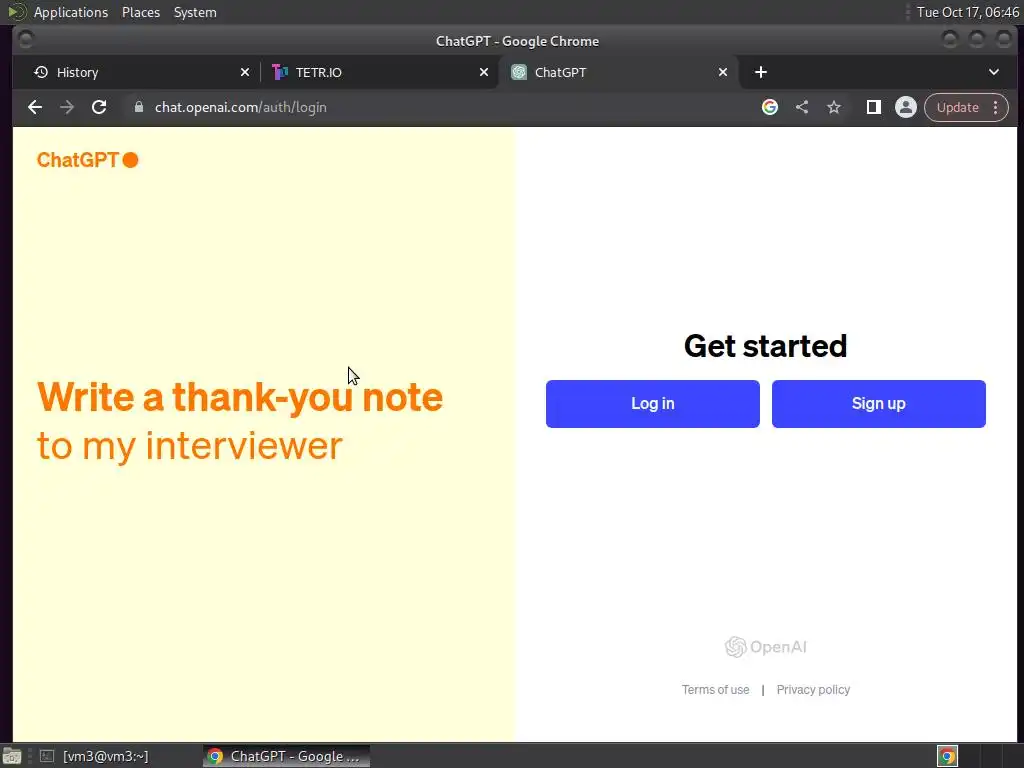The height and width of the screenshot is (768, 1024).
Task: Open the Chrome profile avatar menu
Action: (x=906, y=107)
